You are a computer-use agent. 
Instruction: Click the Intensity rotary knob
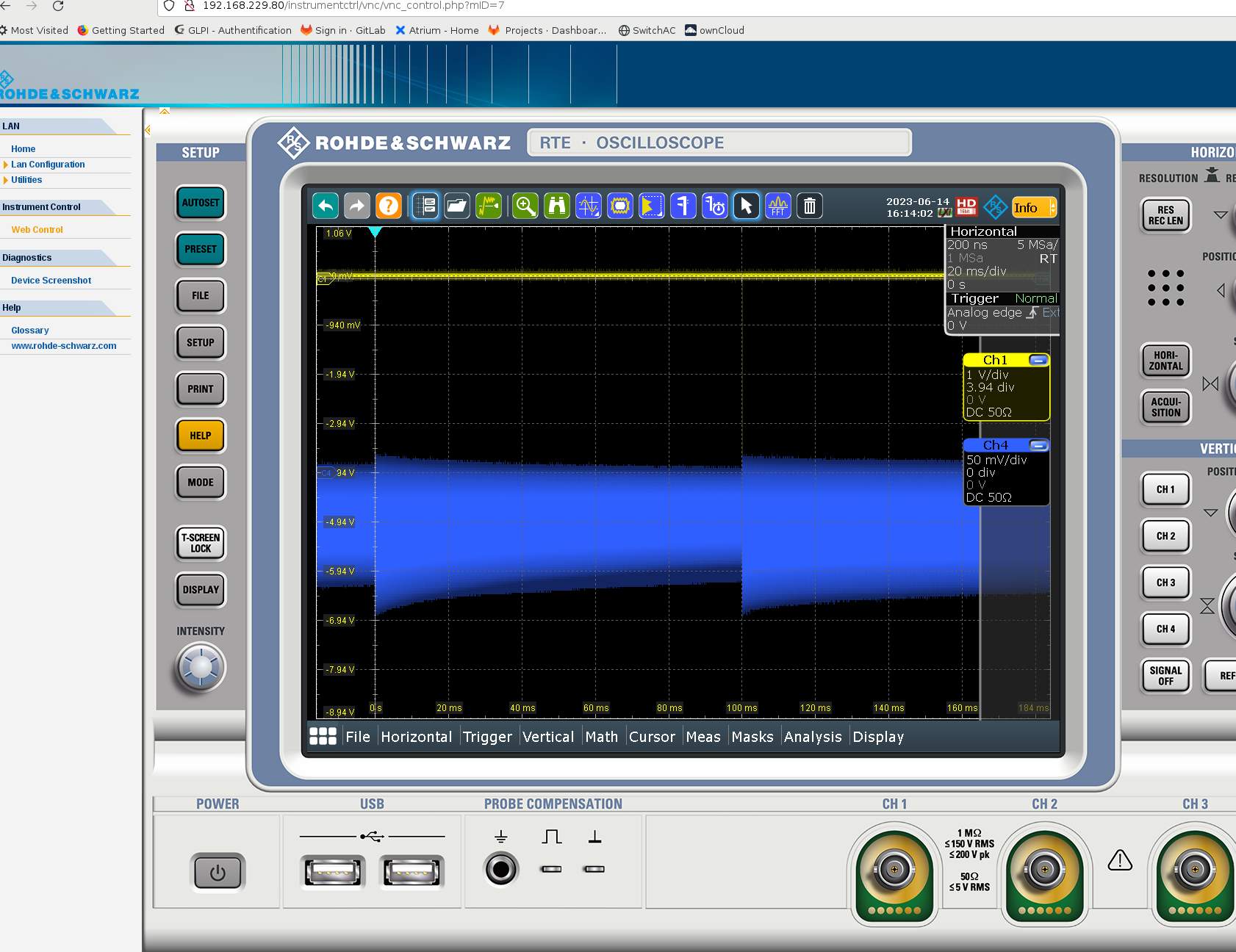pos(201,668)
